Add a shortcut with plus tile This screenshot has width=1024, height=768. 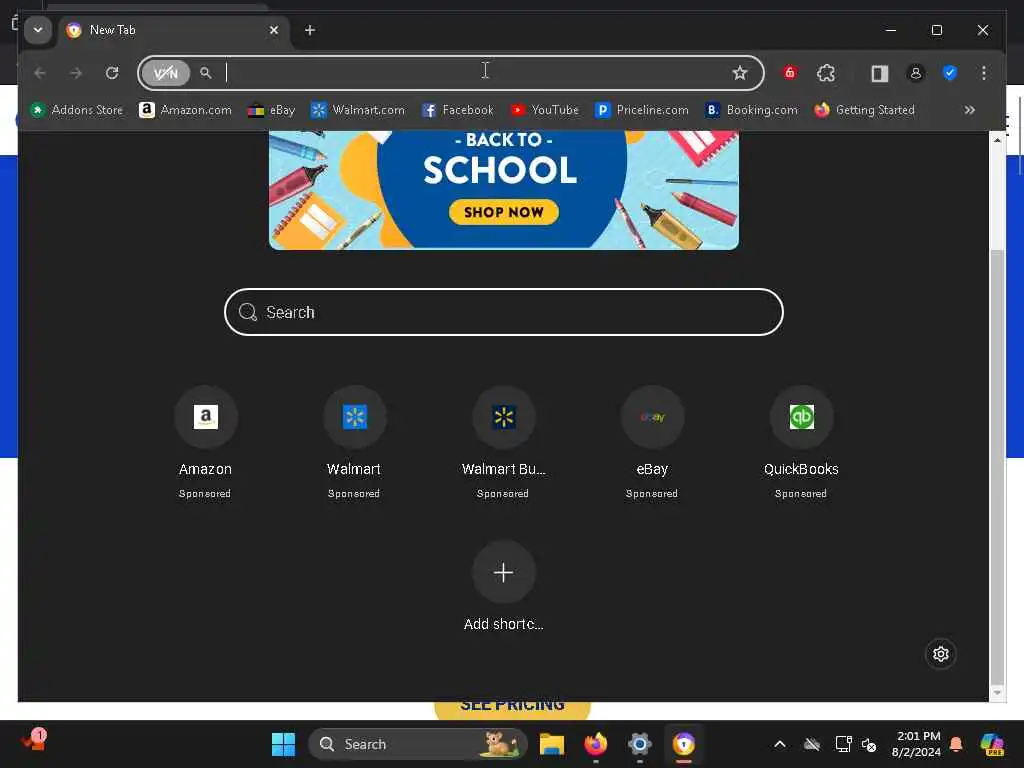click(x=504, y=573)
